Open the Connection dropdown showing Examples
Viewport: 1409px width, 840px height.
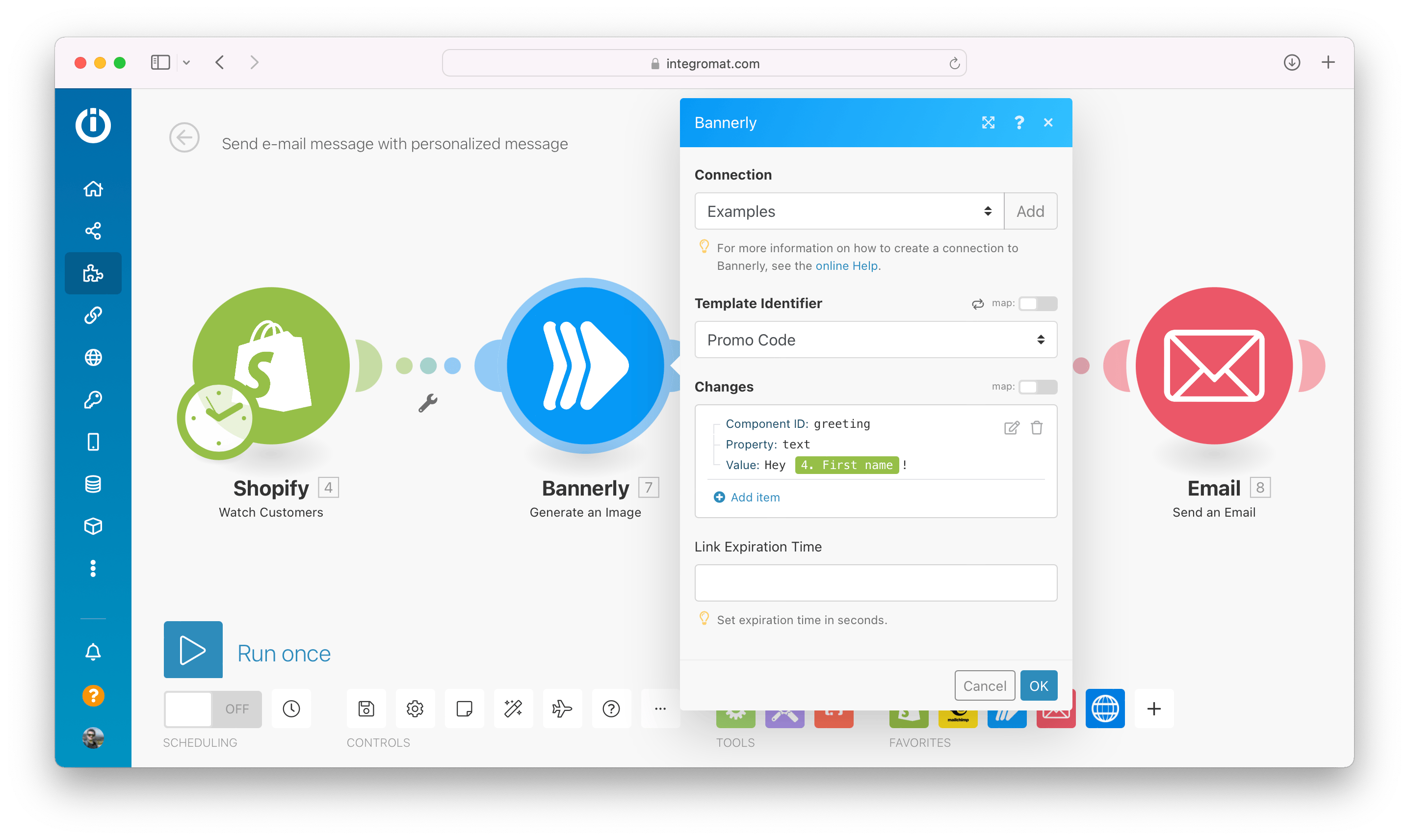click(x=849, y=211)
